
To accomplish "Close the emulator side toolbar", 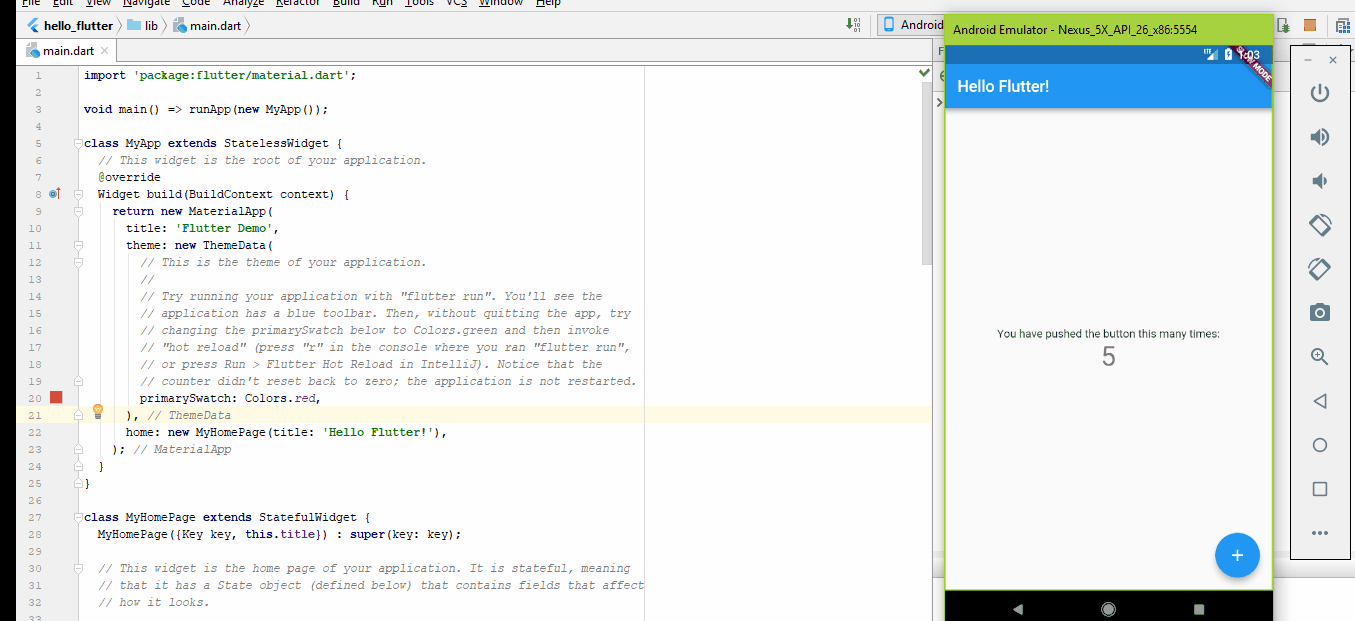I will coord(1333,60).
